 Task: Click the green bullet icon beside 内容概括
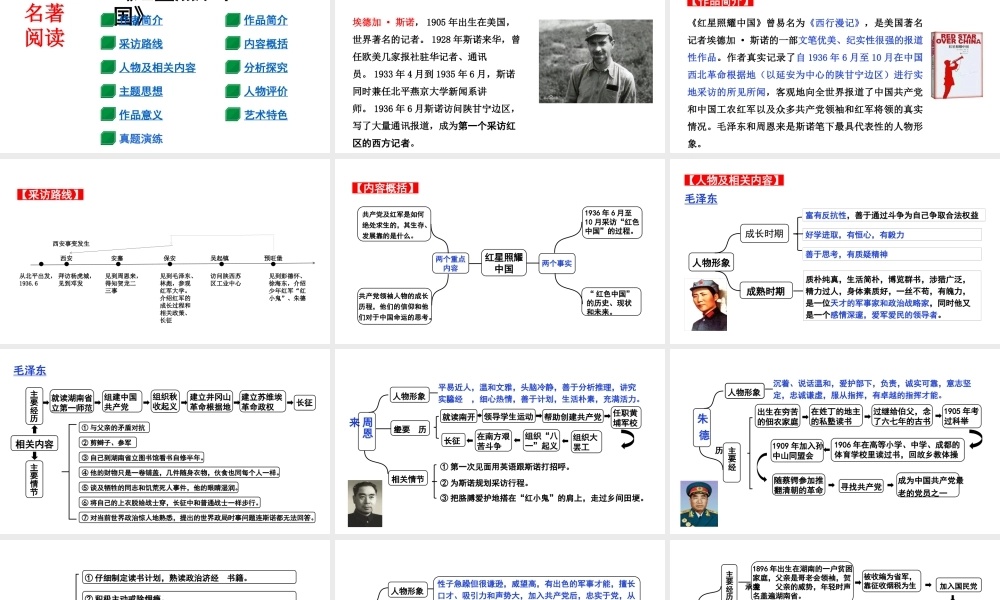[233, 43]
